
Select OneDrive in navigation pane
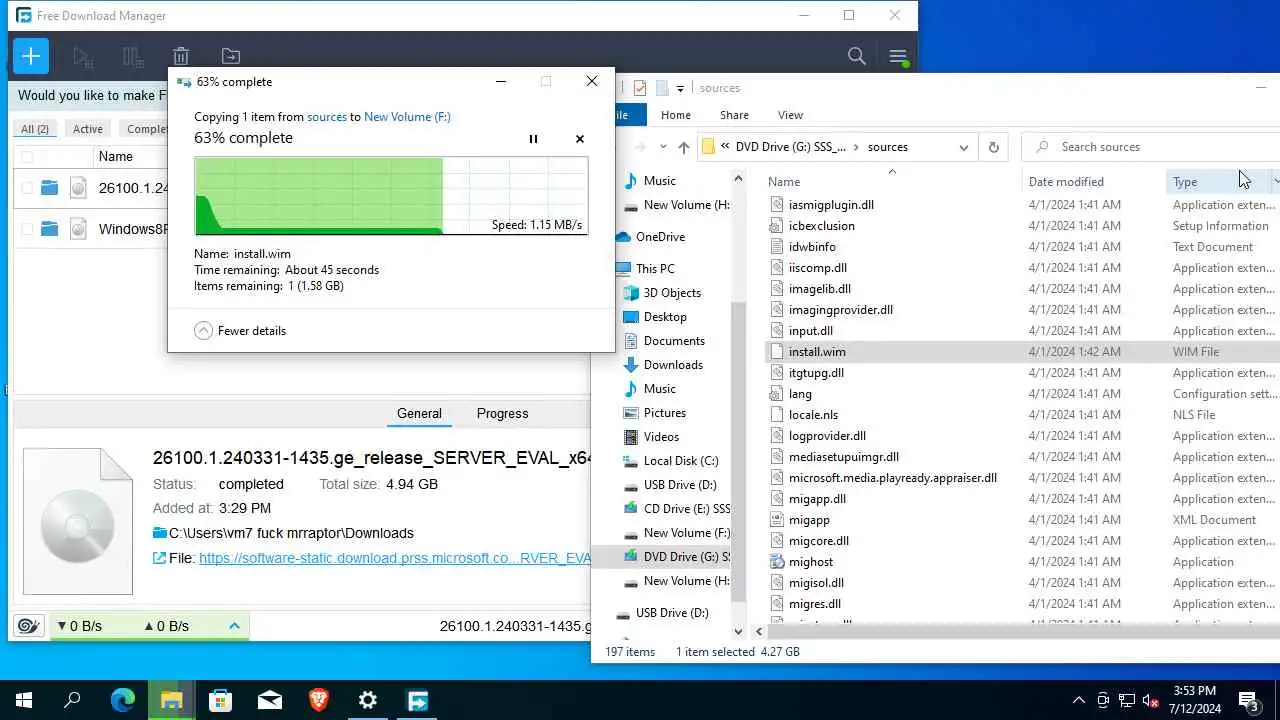660,237
